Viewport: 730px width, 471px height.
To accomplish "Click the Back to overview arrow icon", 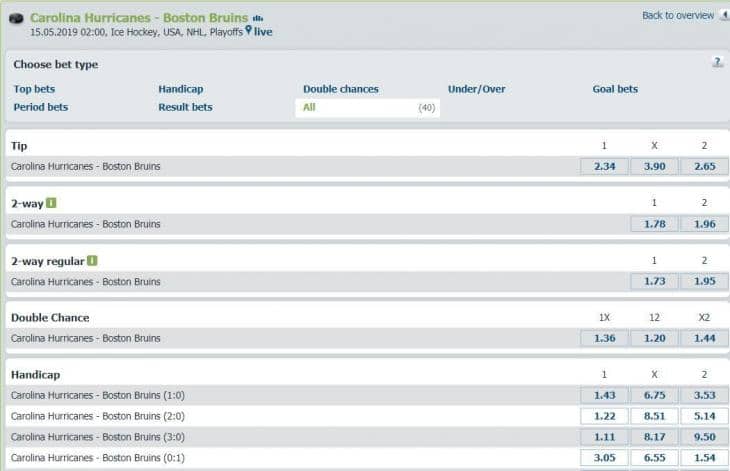I will coord(724,16).
